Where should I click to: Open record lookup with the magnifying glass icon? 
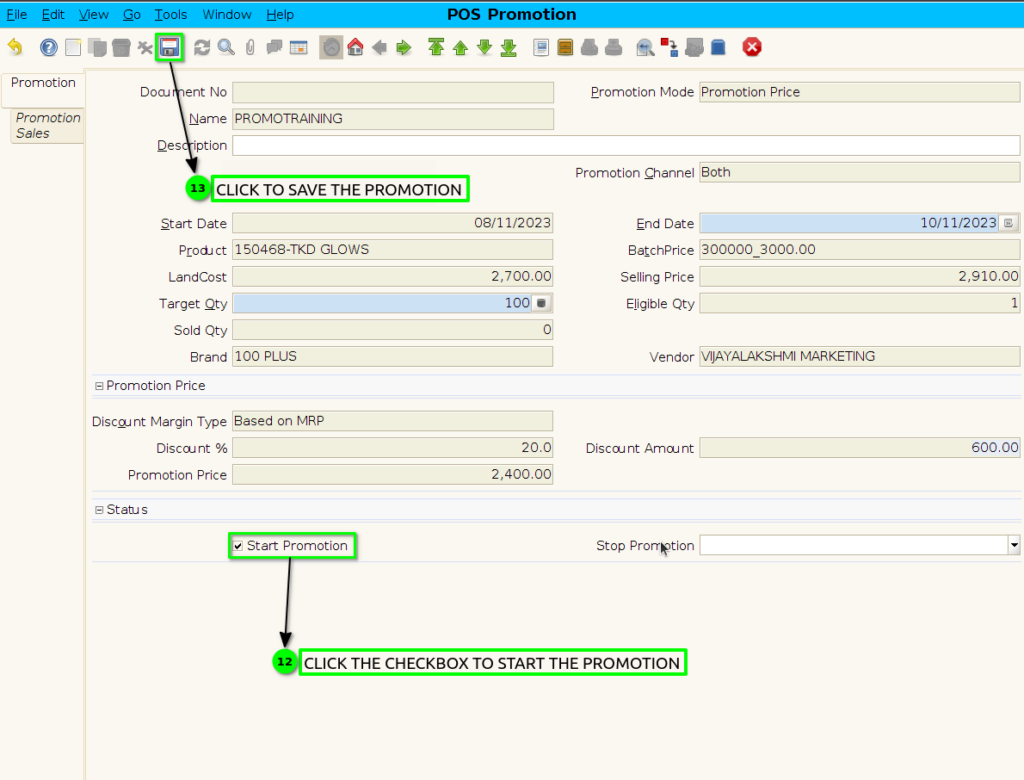226,47
